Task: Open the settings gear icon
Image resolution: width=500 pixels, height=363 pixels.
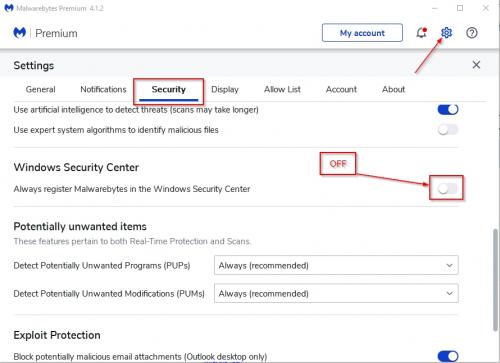Action: pyautogui.click(x=446, y=33)
